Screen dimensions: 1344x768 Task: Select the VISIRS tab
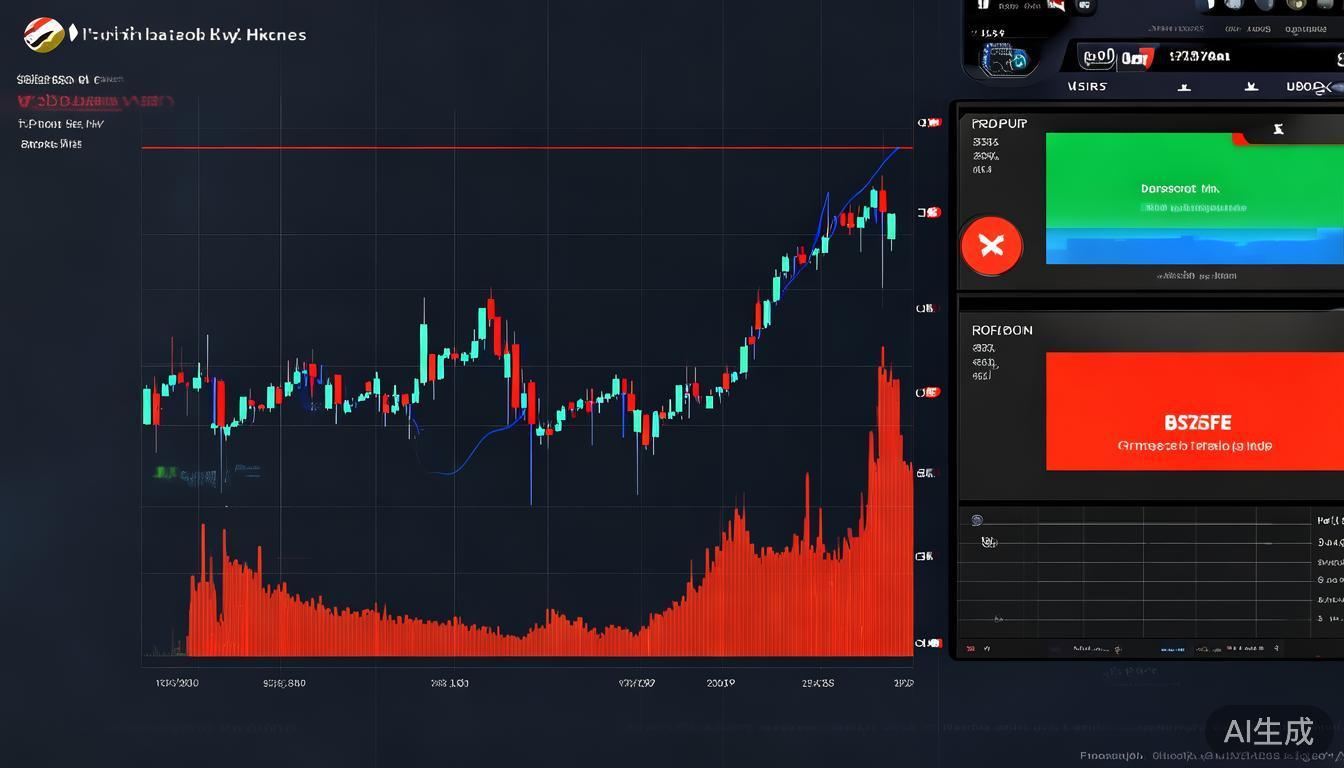click(1087, 87)
